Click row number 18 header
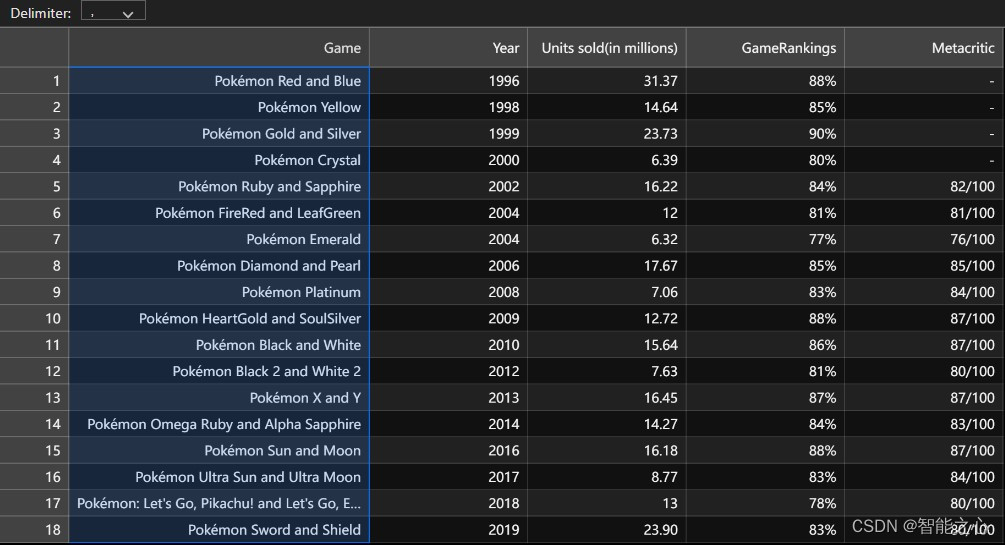1005x545 pixels. coord(34,530)
